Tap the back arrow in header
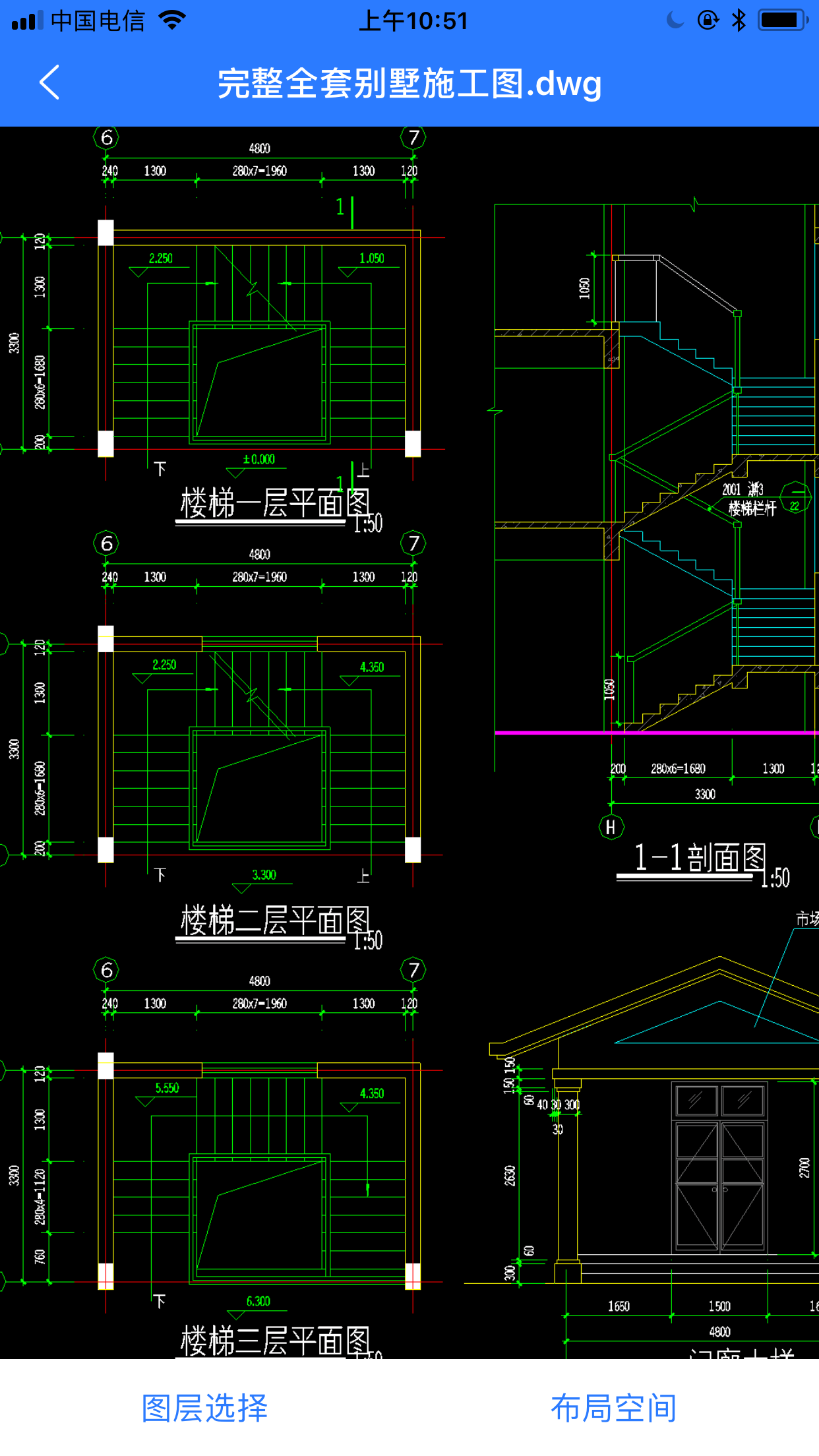 coord(49,82)
